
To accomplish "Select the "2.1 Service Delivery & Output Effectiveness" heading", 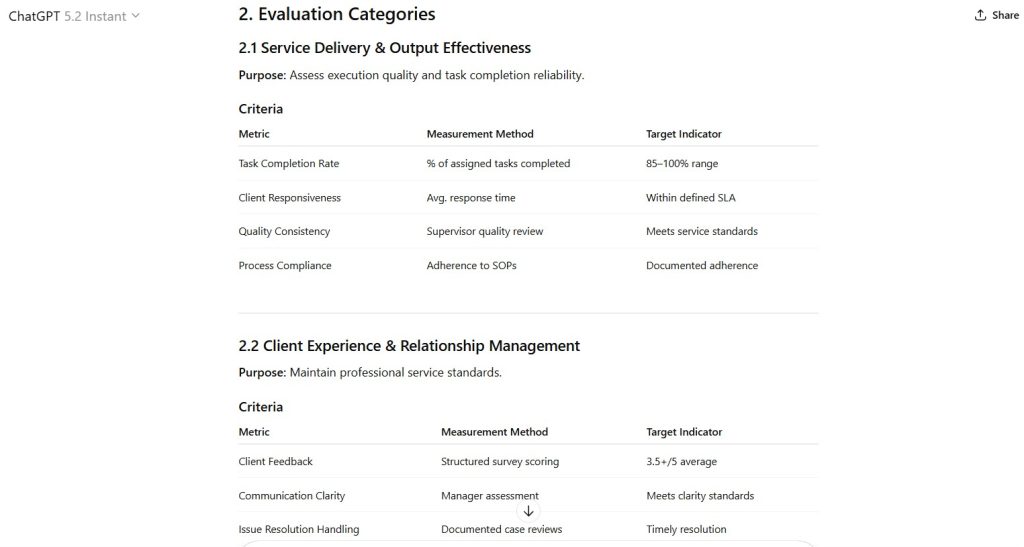I will click(384, 48).
